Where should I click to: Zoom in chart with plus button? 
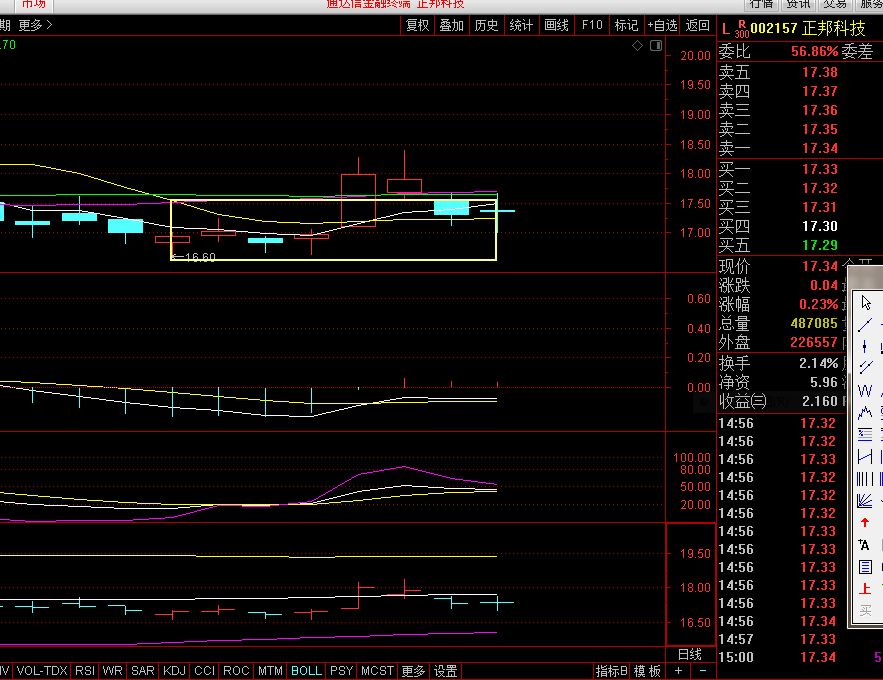tap(679, 671)
